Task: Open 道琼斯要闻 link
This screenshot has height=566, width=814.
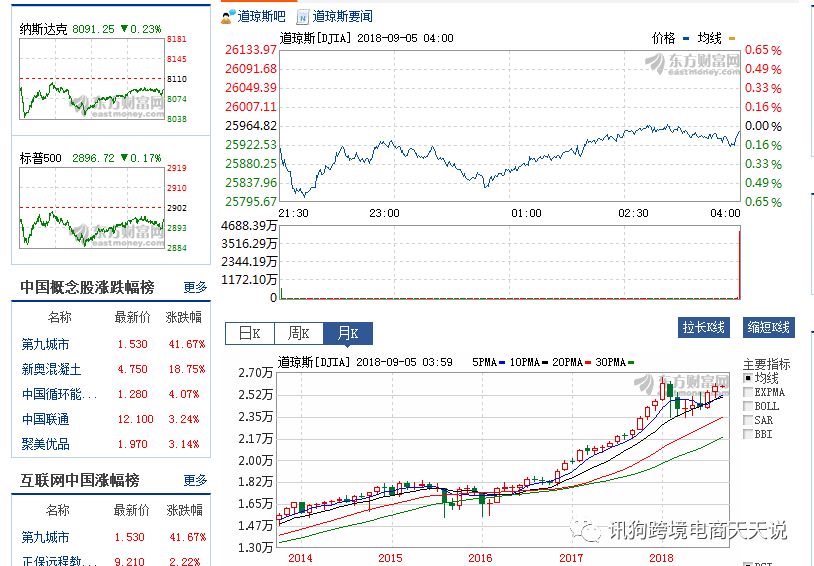Action: 343,17
